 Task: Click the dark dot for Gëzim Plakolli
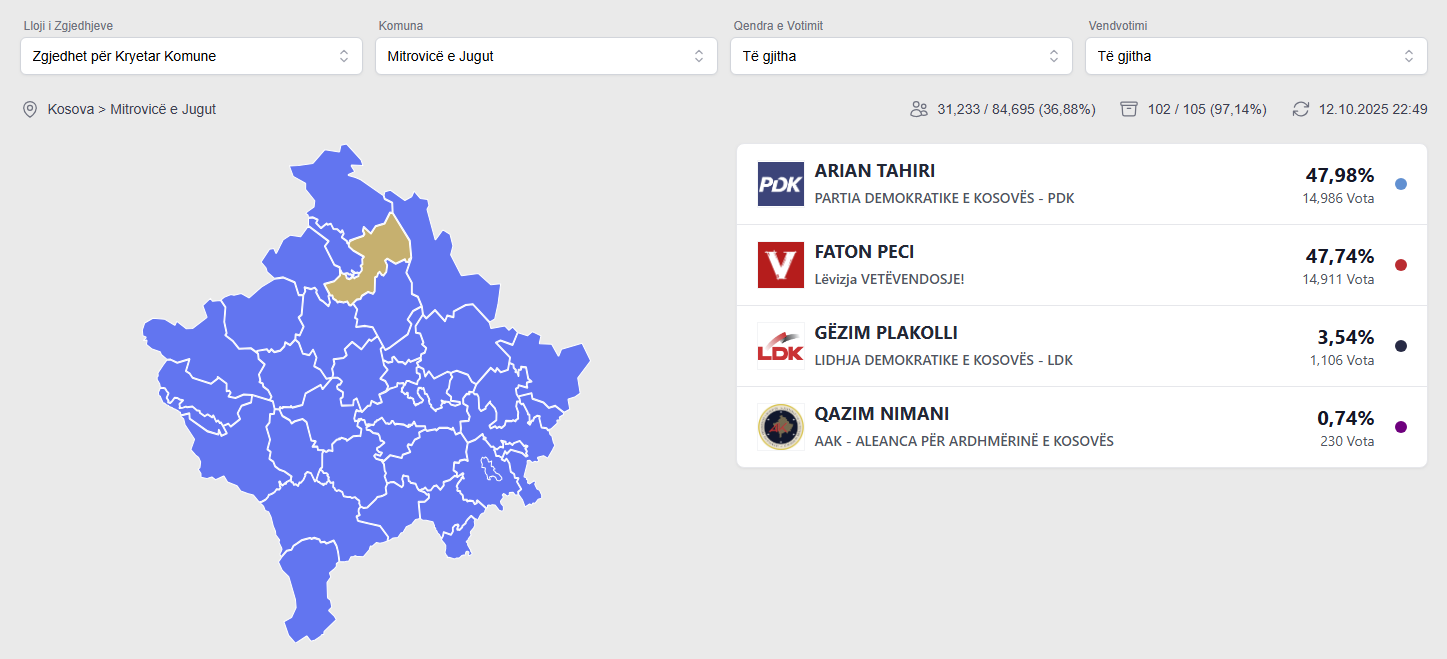1401,346
